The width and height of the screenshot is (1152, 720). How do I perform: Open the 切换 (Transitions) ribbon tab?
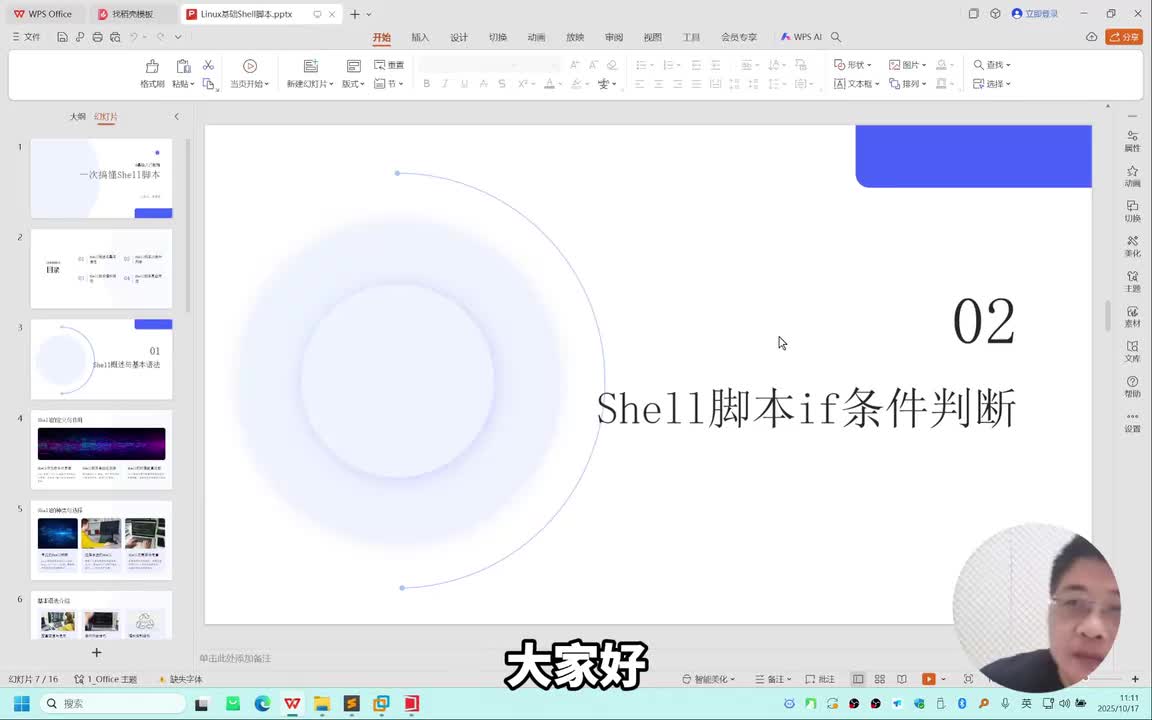[x=498, y=37]
